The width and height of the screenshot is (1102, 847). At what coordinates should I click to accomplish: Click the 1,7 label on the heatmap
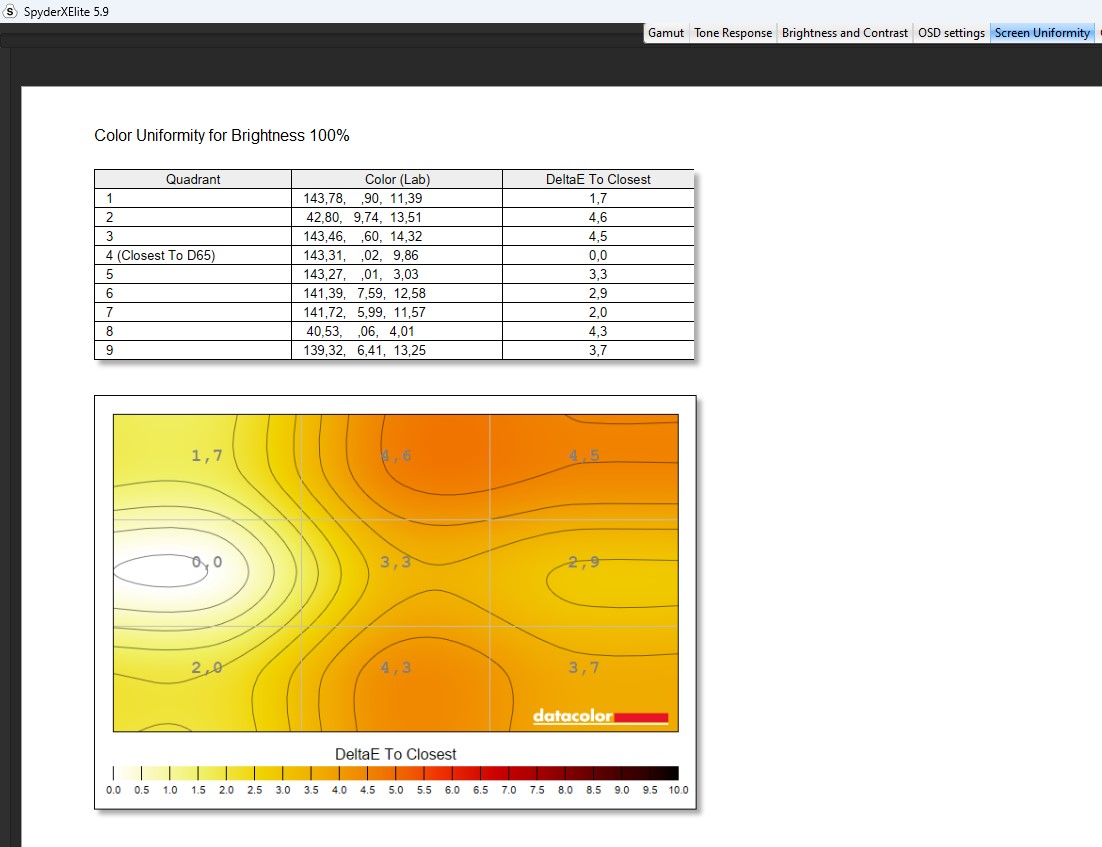point(207,456)
